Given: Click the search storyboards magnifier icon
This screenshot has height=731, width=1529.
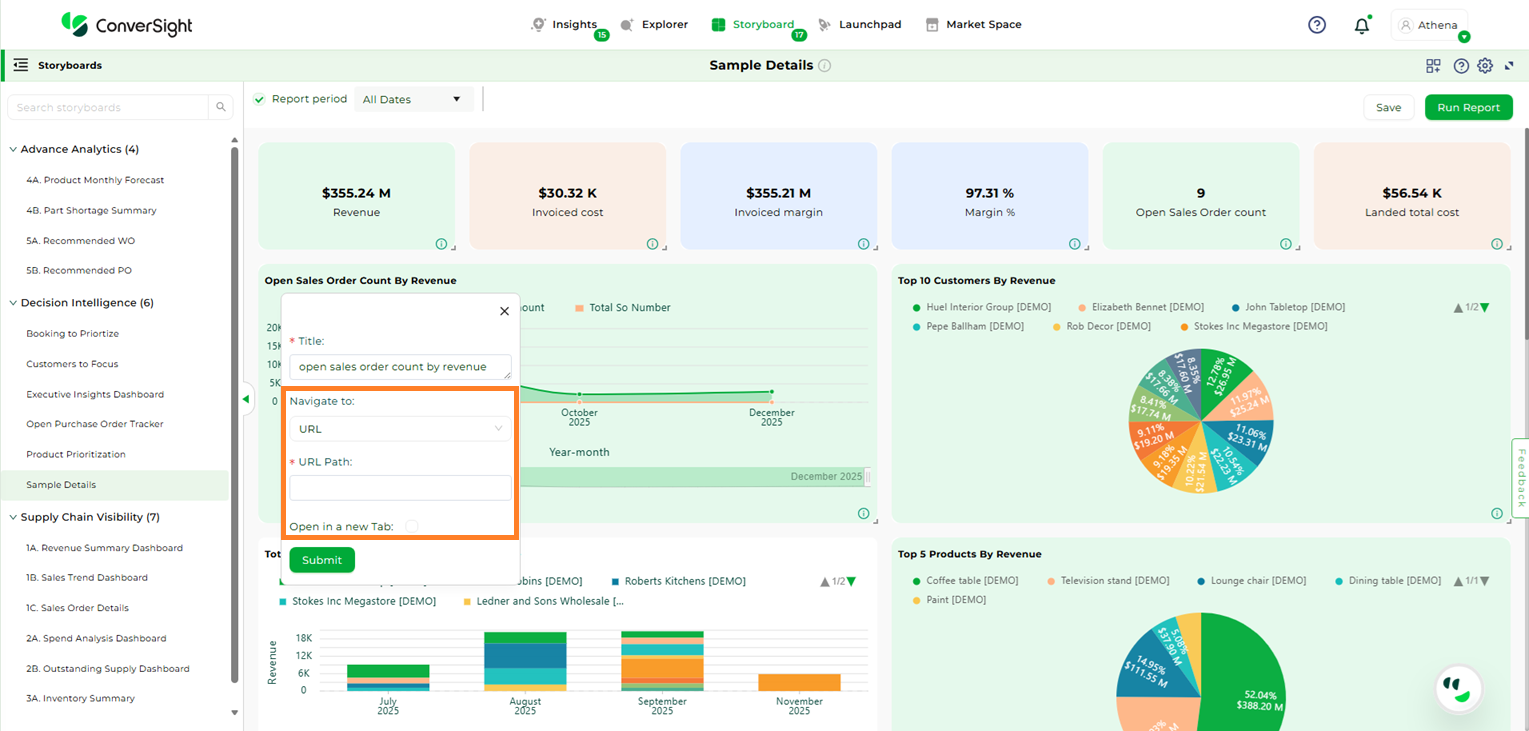Looking at the screenshot, I should click(x=221, y=108).
